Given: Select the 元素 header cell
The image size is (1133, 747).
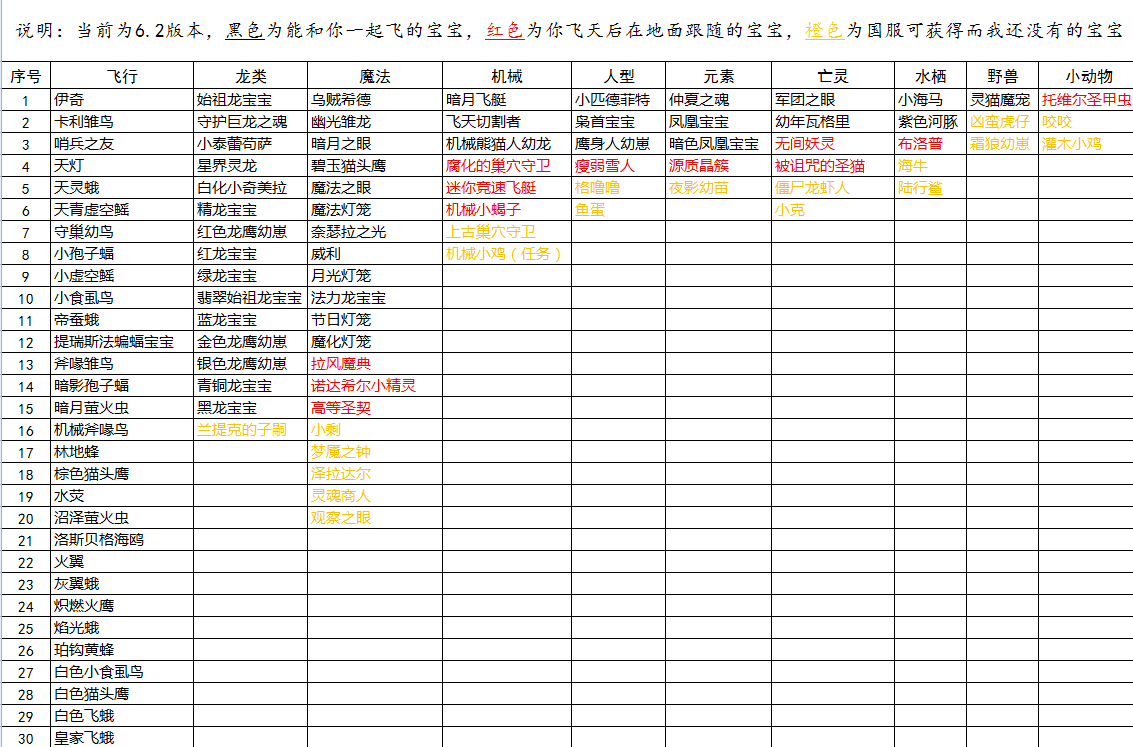Looking at the screenshot, I should tap(718, 76).
